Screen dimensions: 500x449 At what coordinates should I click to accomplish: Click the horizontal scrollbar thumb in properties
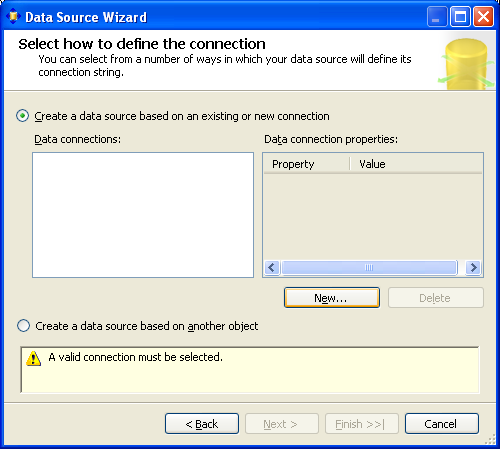coord(369,267)
